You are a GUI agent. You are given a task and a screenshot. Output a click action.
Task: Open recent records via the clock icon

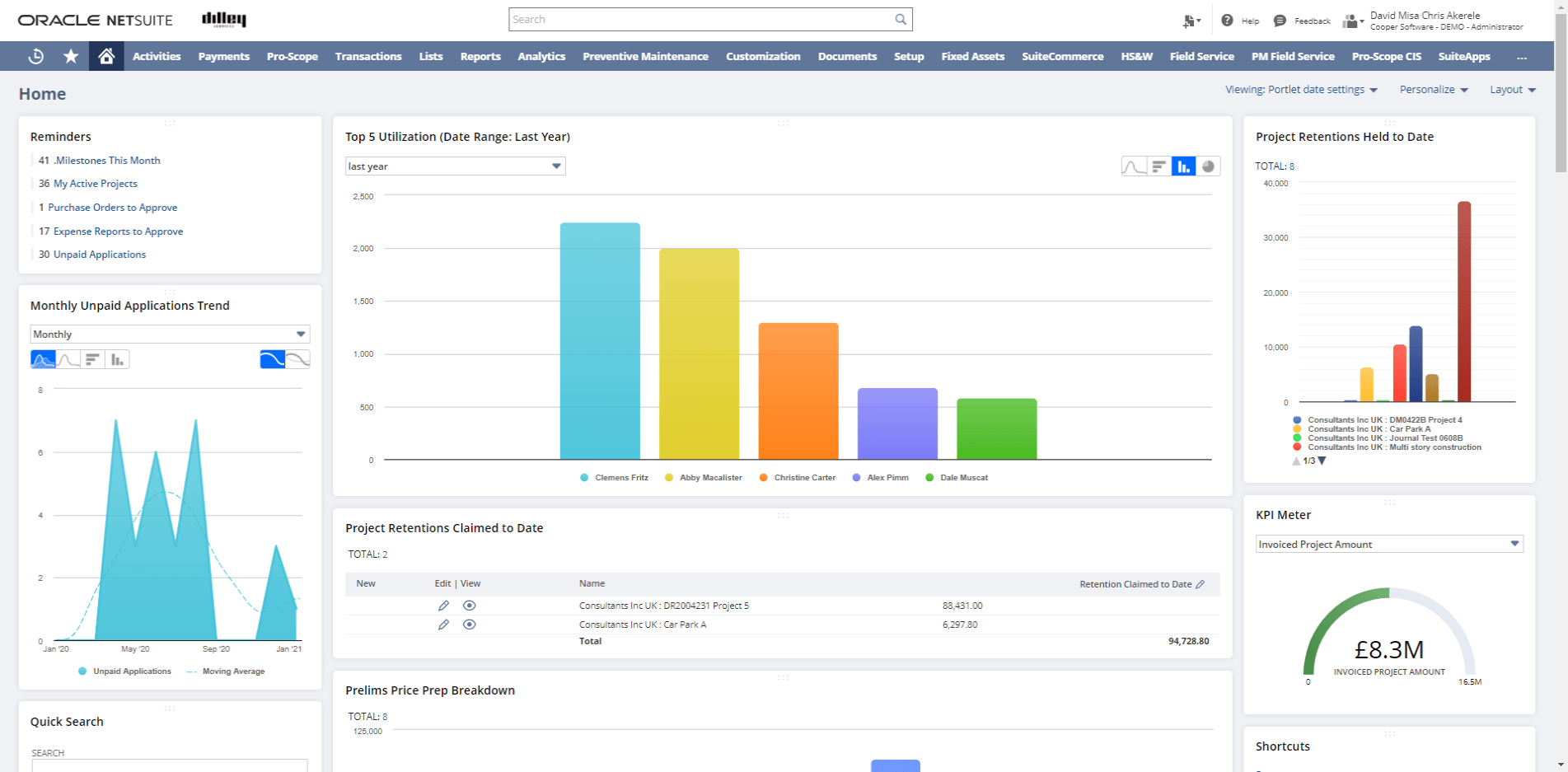pyautogui.click(x=35, y=56)
